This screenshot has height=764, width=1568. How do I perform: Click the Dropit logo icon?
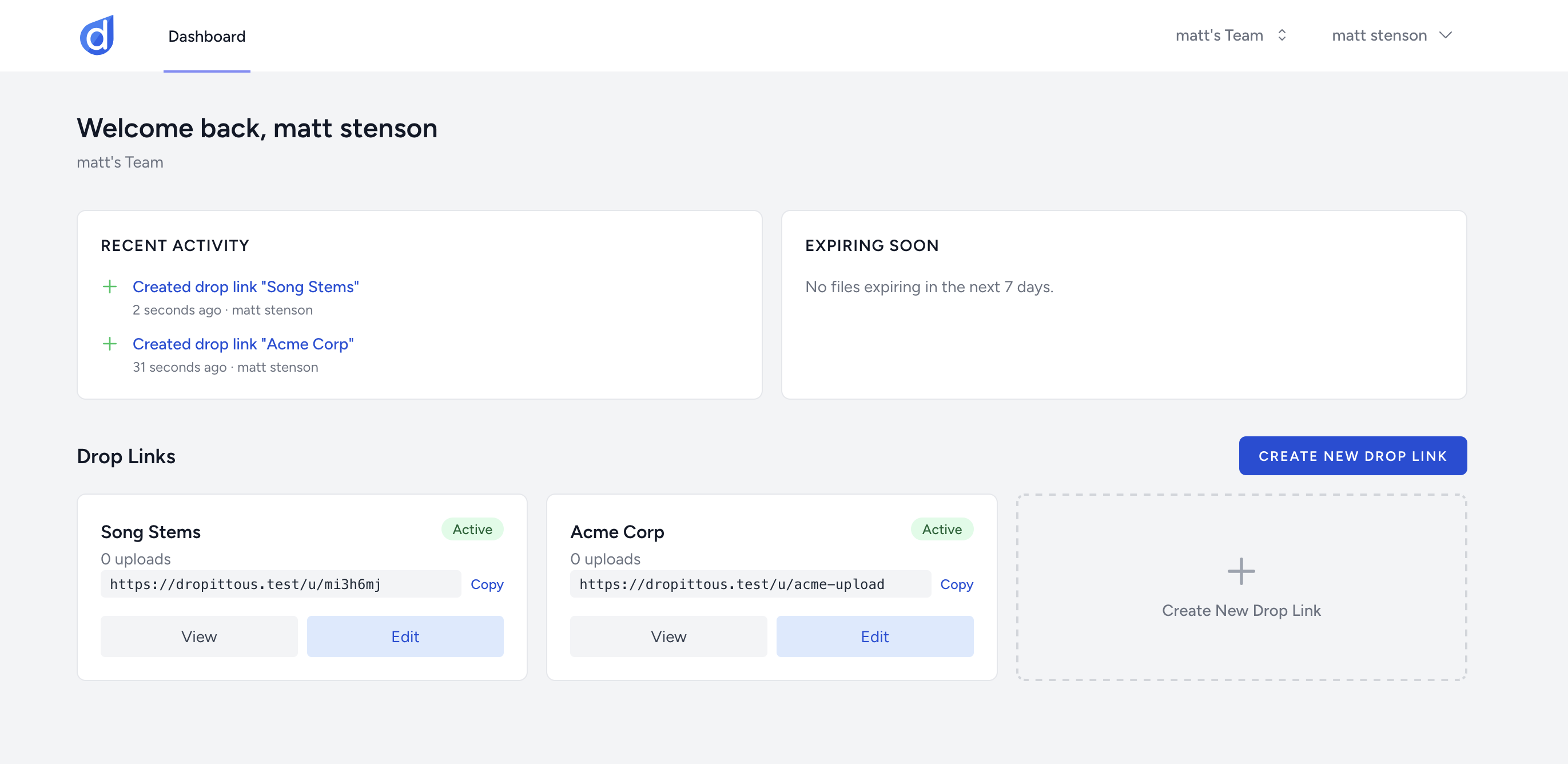click(x=97, y=35)
